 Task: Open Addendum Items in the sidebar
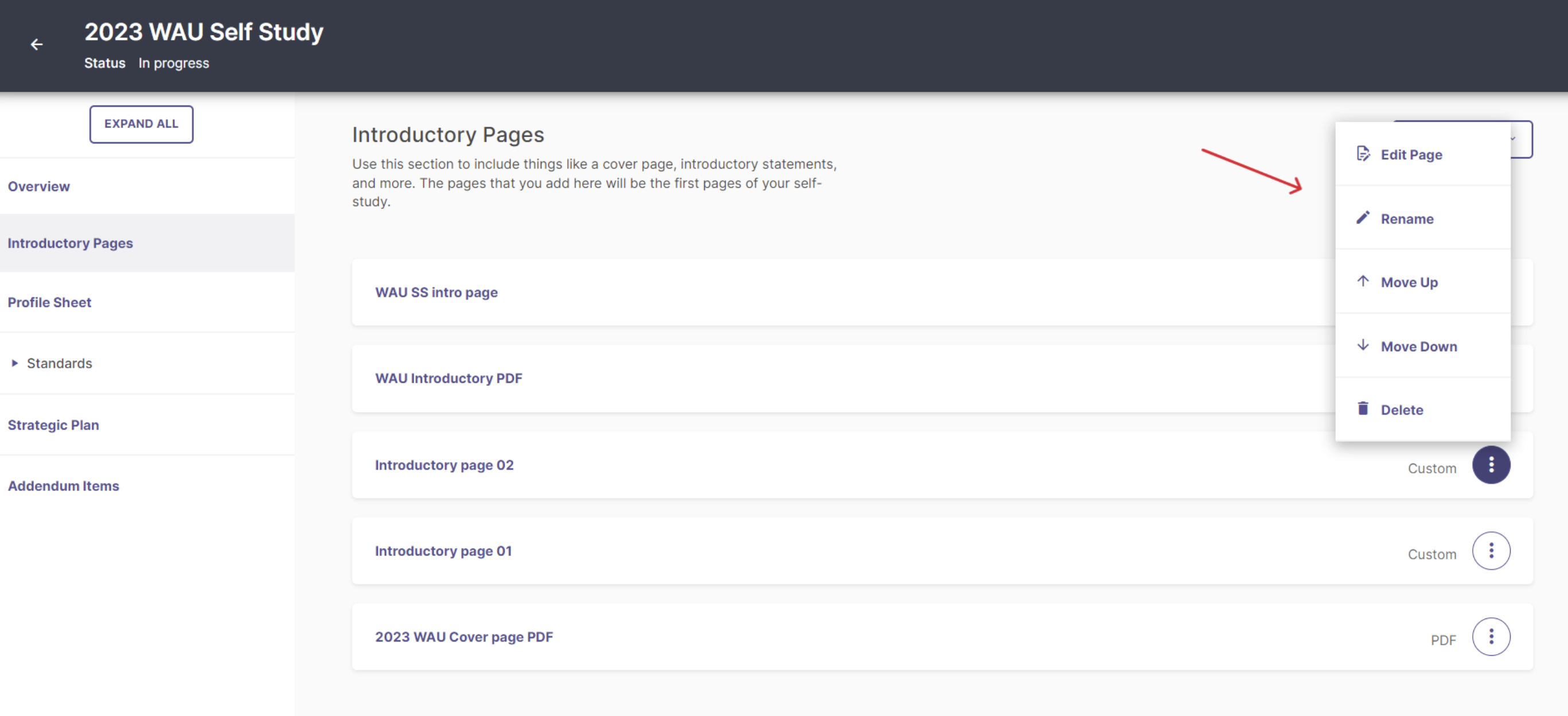point(147,486)
